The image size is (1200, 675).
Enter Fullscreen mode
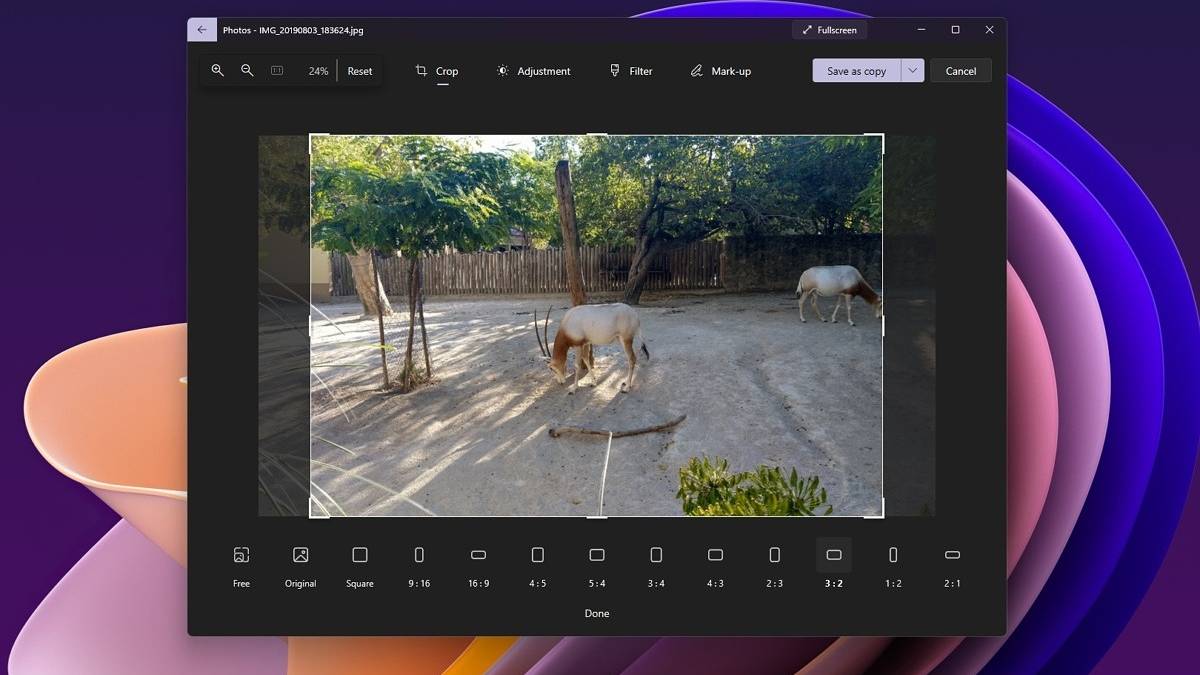pos(829,30)
